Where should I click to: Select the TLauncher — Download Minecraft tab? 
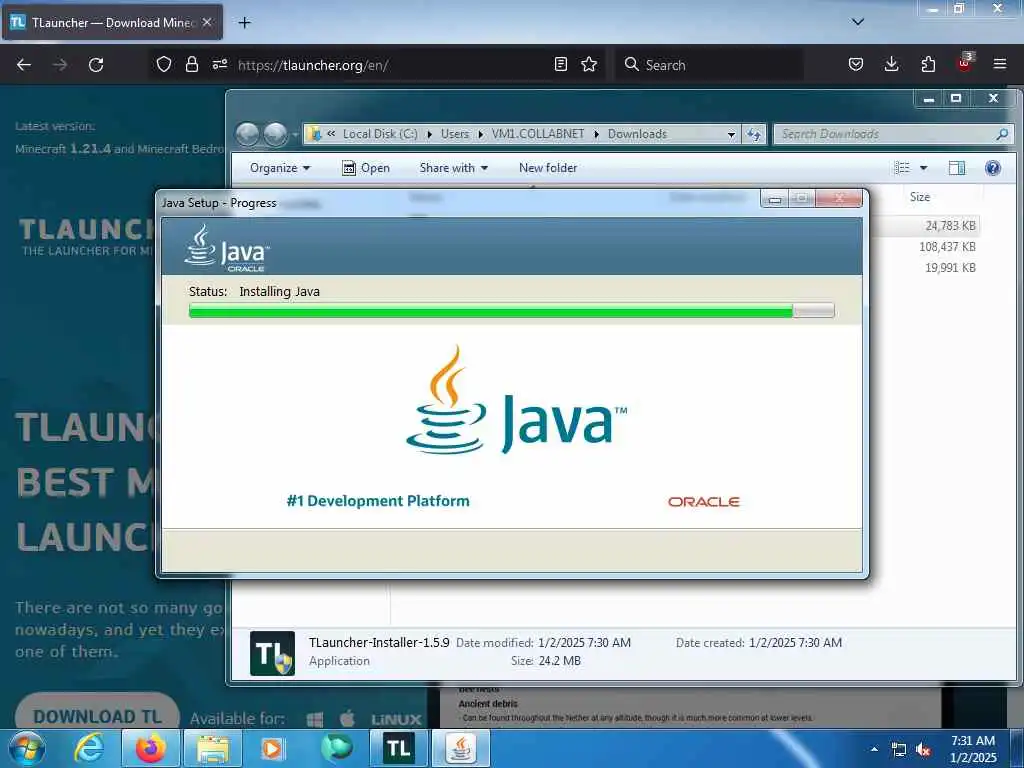point(112,23)
